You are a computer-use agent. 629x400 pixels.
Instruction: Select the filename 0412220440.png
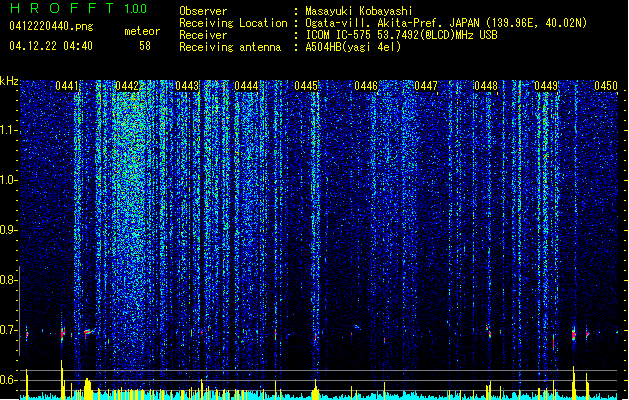(x=51, y=26)
